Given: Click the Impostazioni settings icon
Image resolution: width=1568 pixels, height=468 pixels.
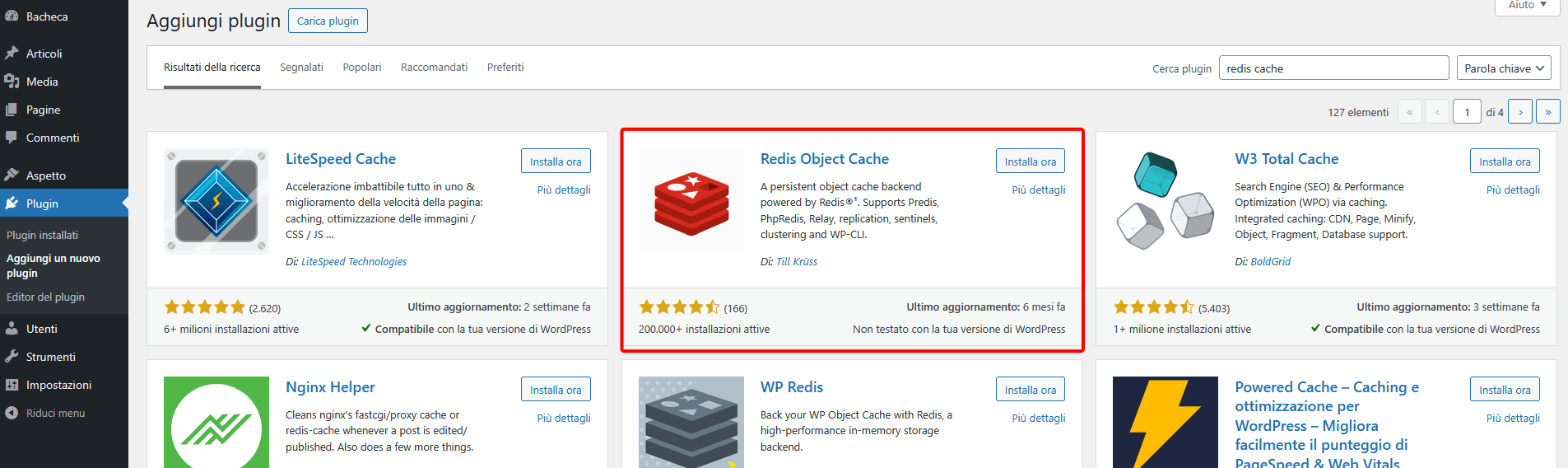Looking at the screenshot, I should tap(12, 385).
